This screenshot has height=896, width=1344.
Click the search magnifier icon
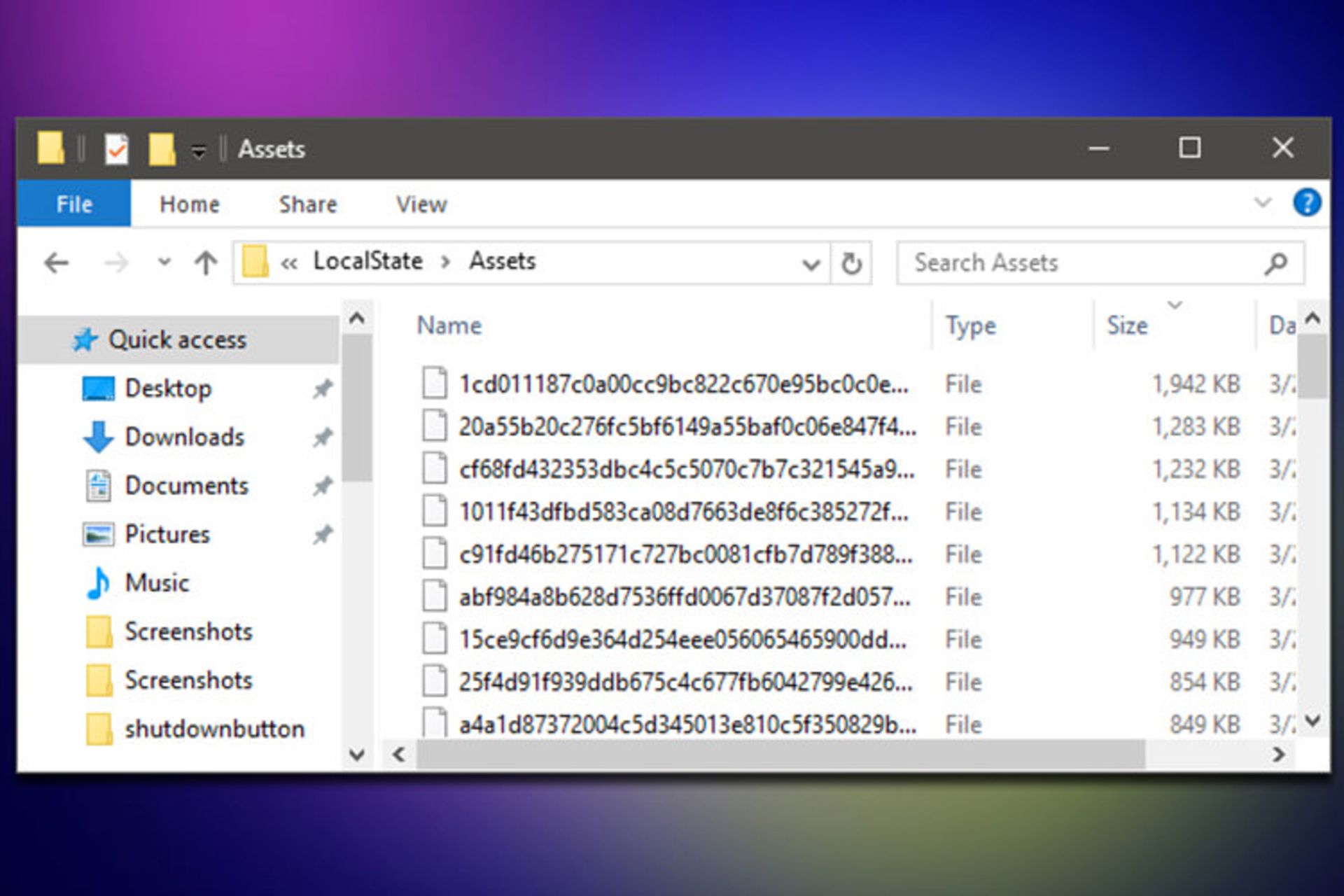click(x=1275, y=263)
